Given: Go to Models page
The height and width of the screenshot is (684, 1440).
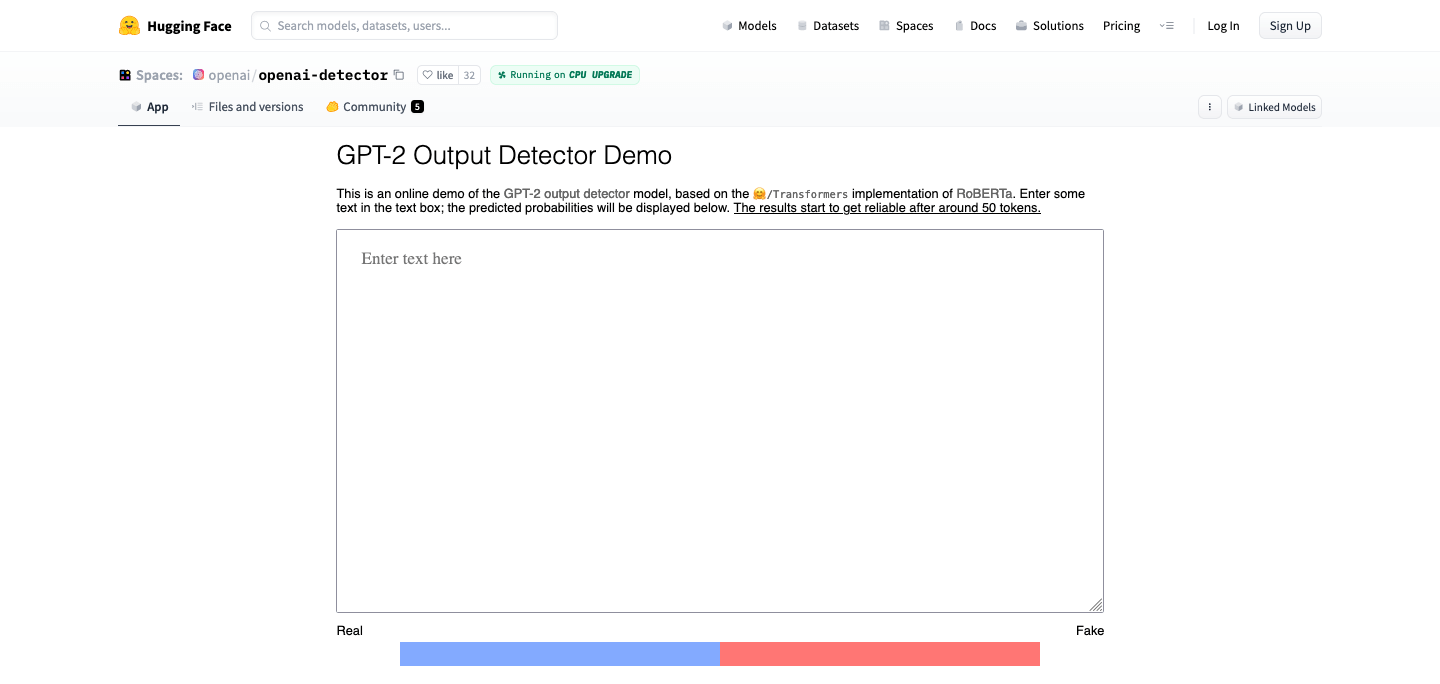Looking at the screenshot, I should pyautogui.click(x=749, y=26).
